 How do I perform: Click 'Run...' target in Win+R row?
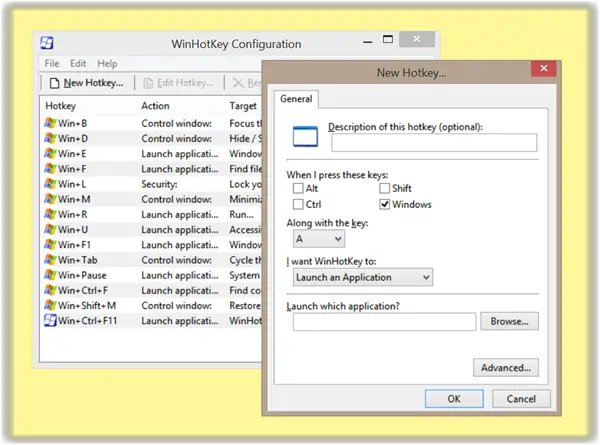(241, 214)
